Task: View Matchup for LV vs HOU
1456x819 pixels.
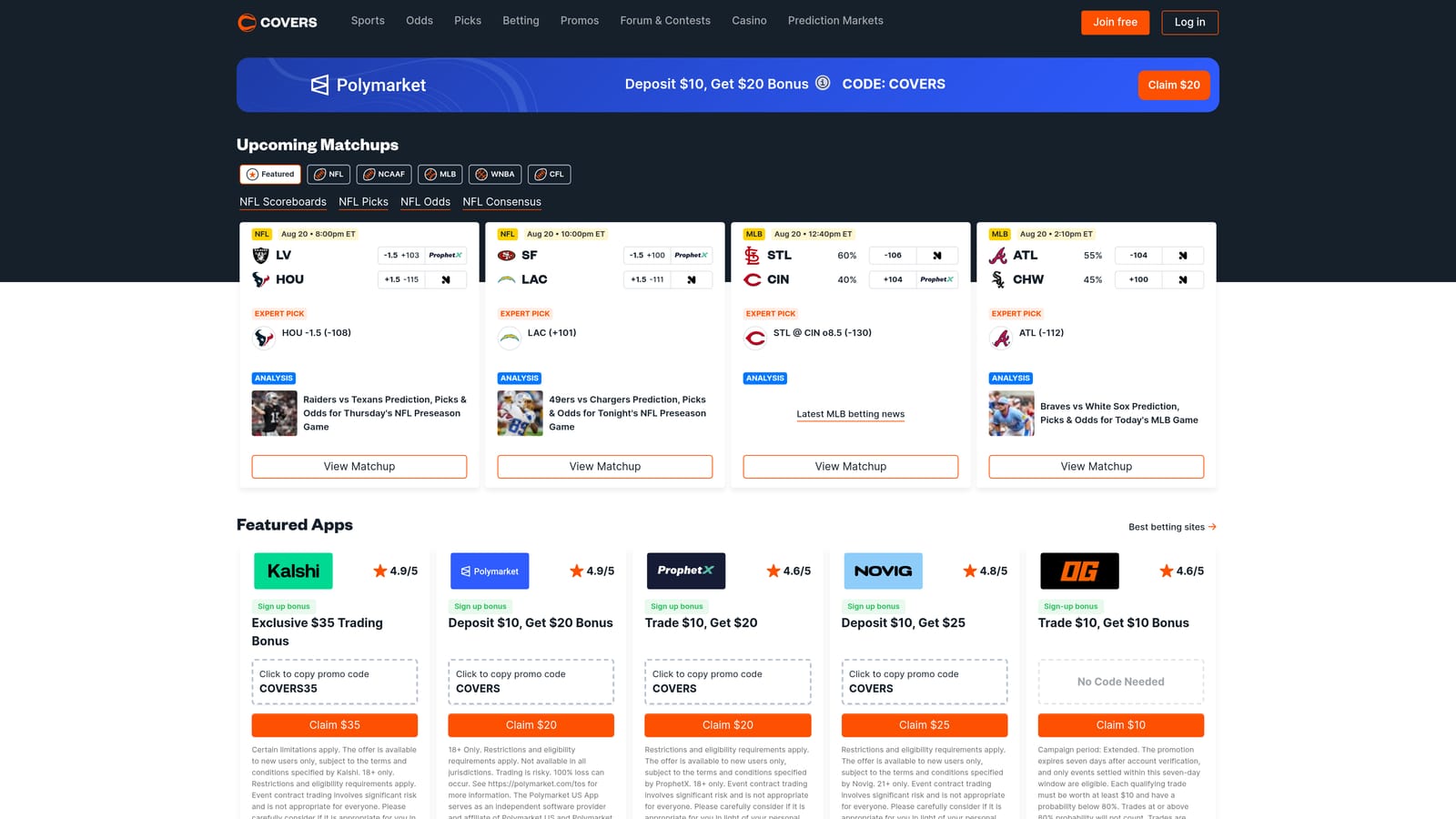Action: [359, 466]
